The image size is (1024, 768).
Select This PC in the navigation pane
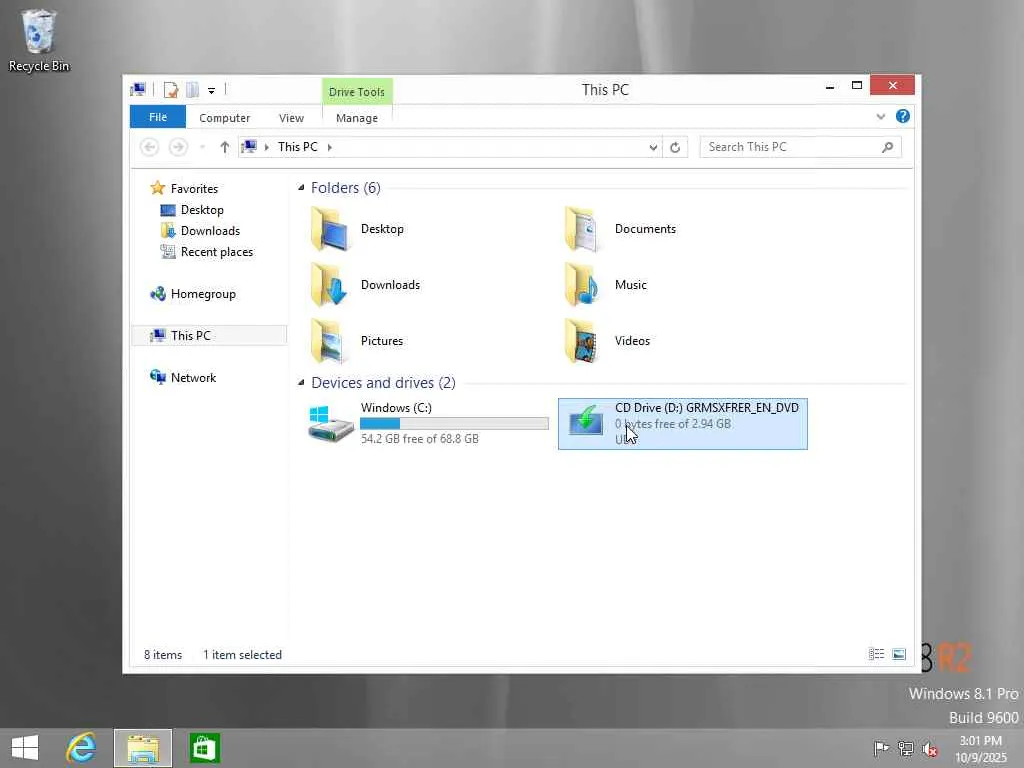pos(209,336)
